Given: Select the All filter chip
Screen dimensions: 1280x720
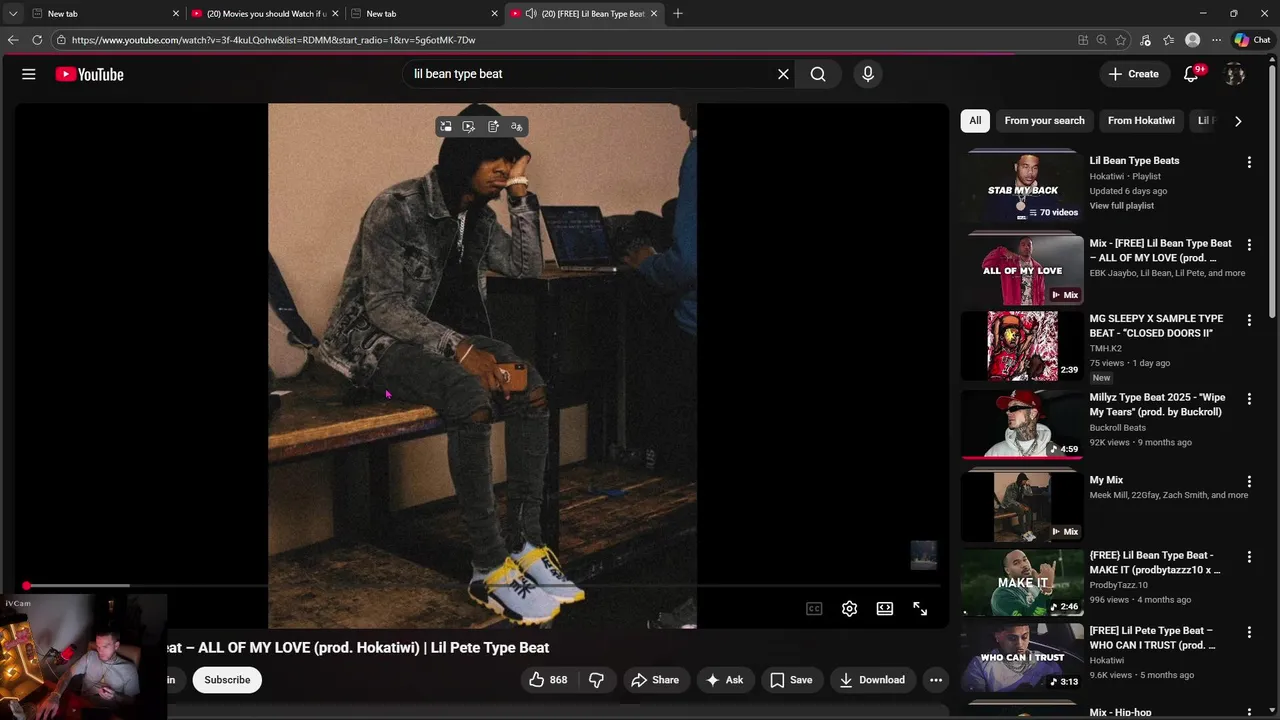Looking at the screenshot, I should click(975, 121).
